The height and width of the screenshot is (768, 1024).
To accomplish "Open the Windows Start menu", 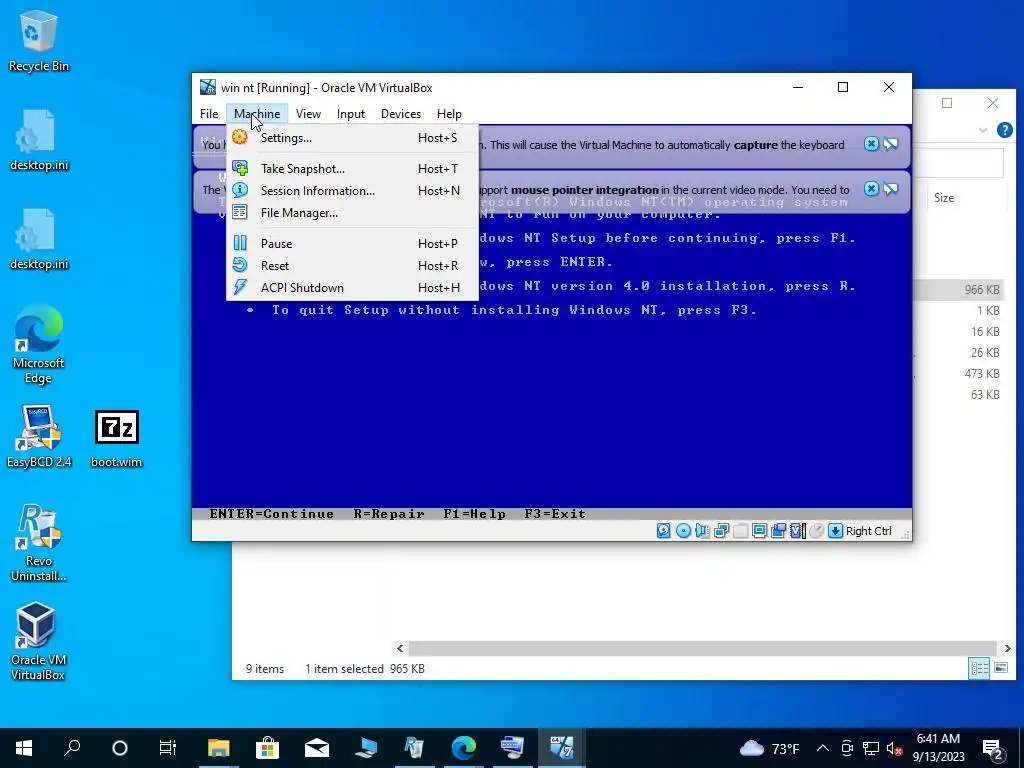I will point(24,748).
